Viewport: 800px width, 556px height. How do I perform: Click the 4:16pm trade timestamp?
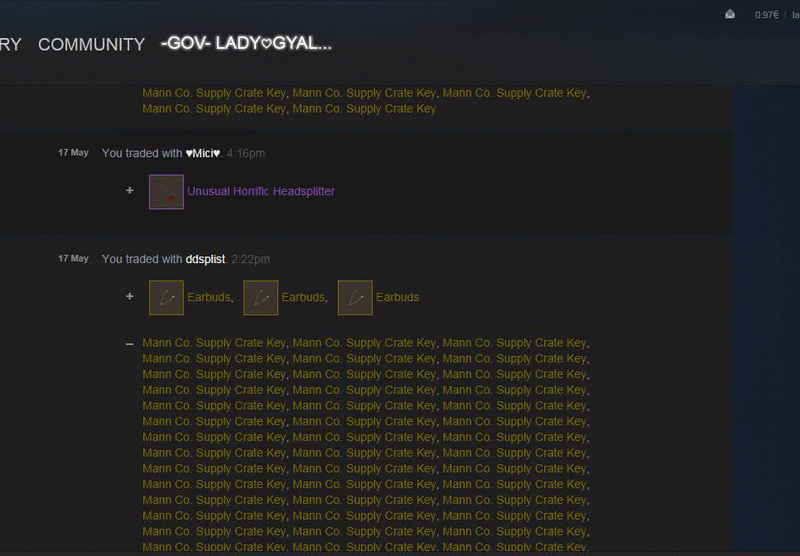coord(245,153)
